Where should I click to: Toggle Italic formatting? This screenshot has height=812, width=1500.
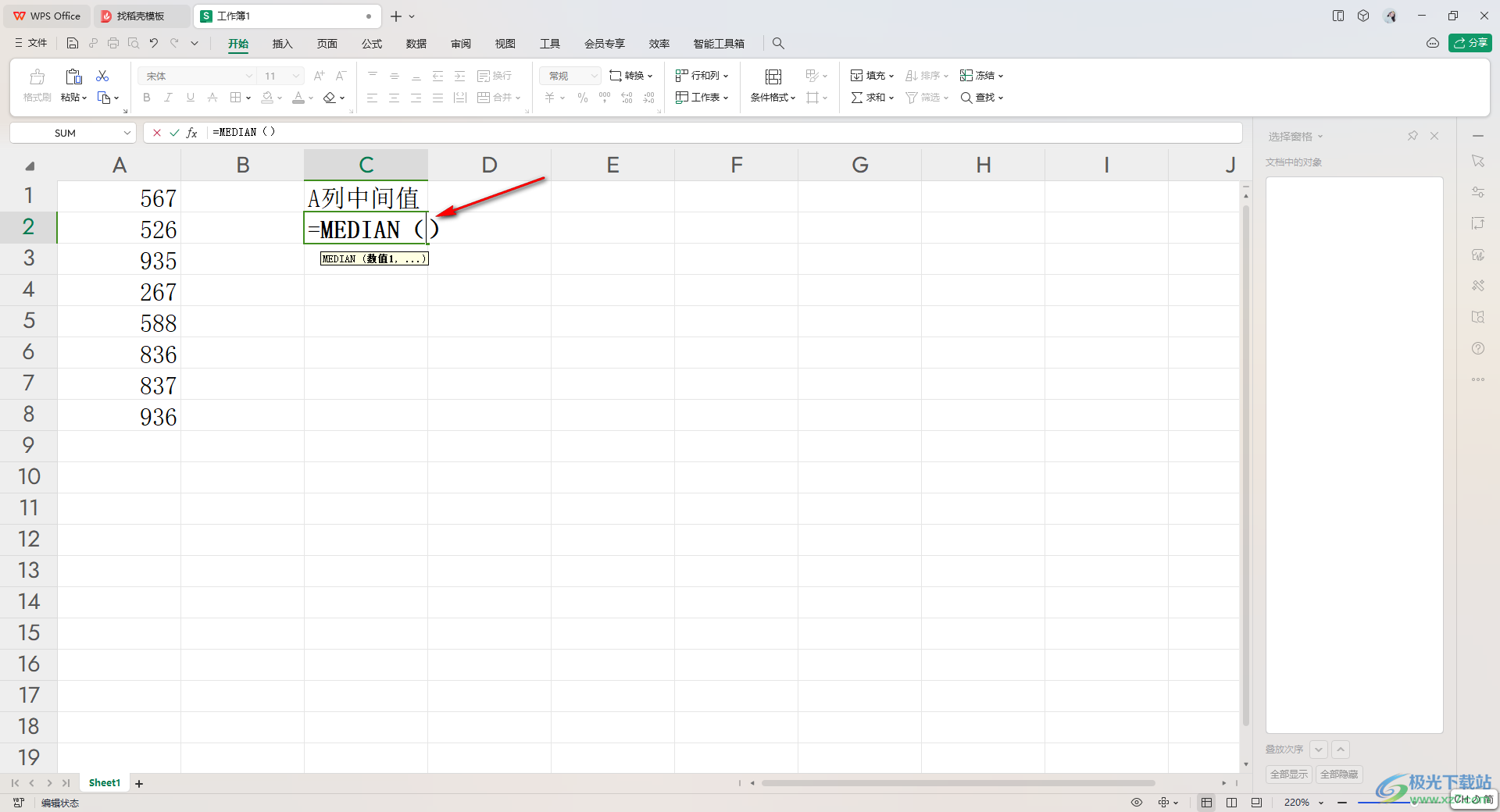pos(169,98)
